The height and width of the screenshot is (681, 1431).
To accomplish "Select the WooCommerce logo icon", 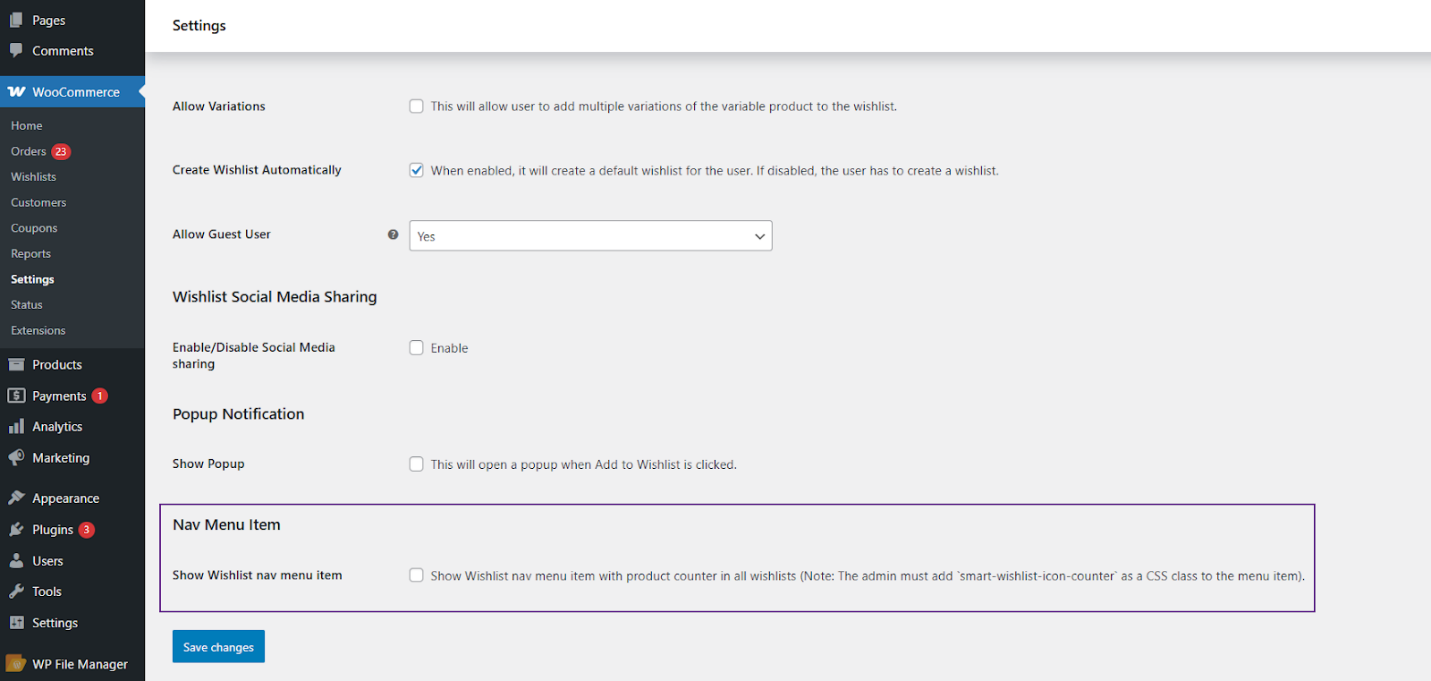I will coord(16,91).
